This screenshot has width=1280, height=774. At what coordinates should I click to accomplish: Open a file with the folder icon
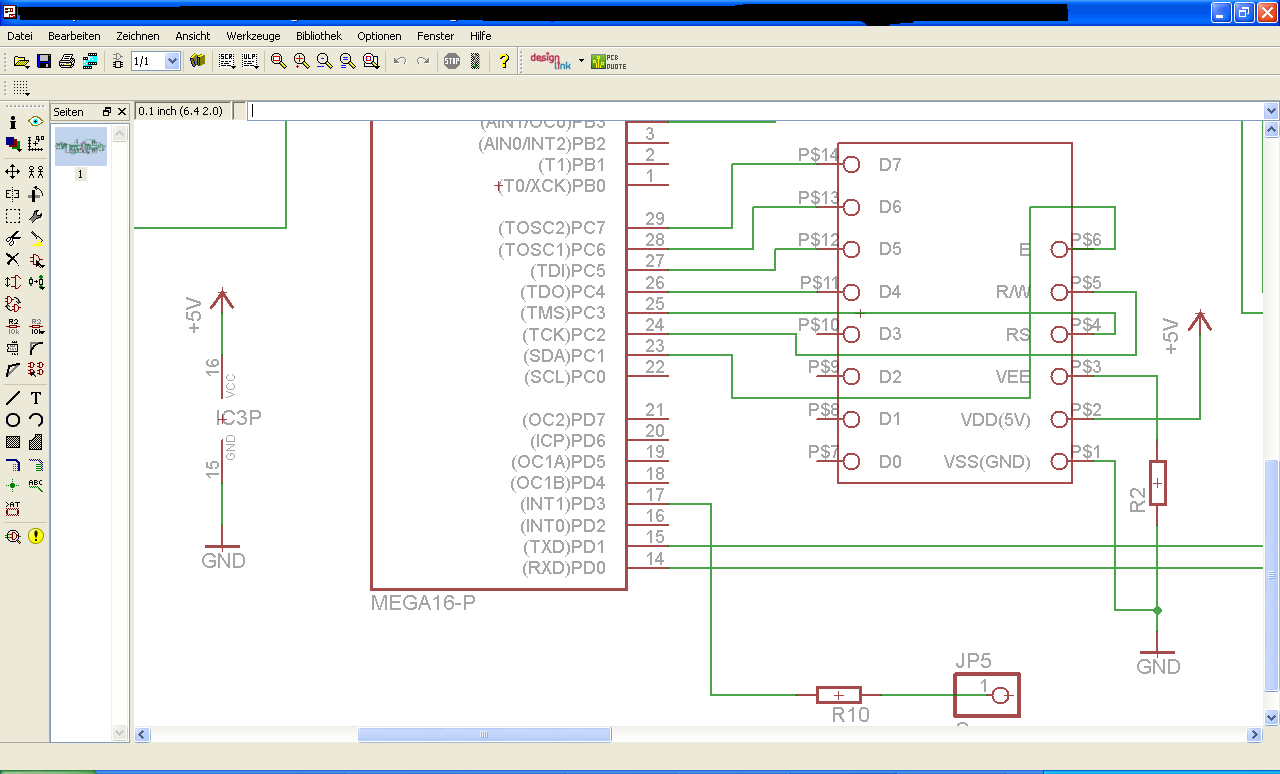[21, 61]
